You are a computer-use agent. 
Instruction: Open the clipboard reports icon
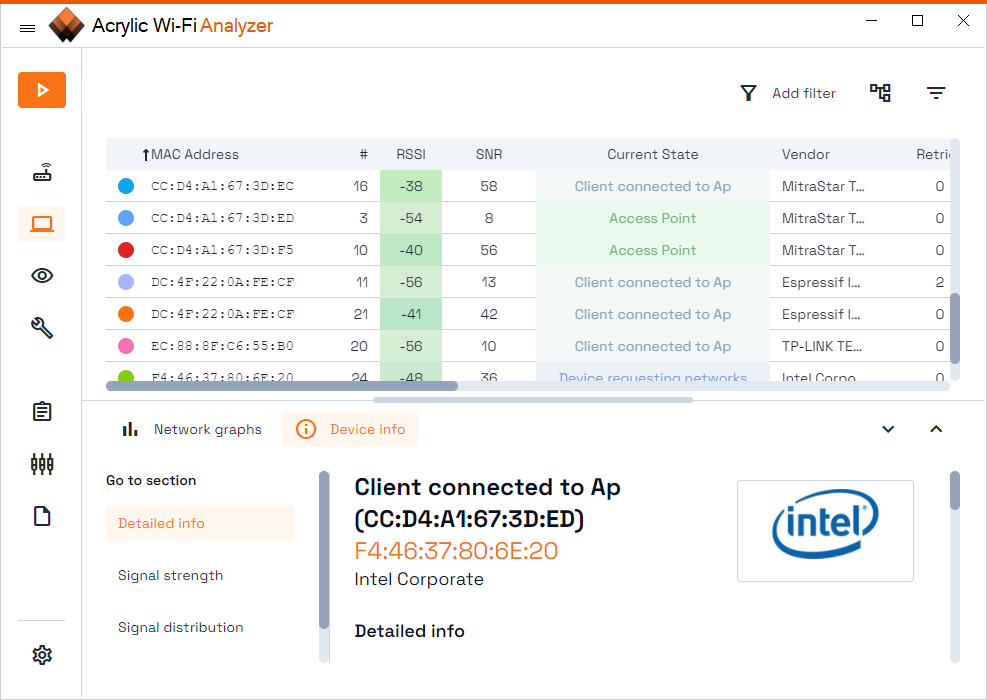[42, 412]
